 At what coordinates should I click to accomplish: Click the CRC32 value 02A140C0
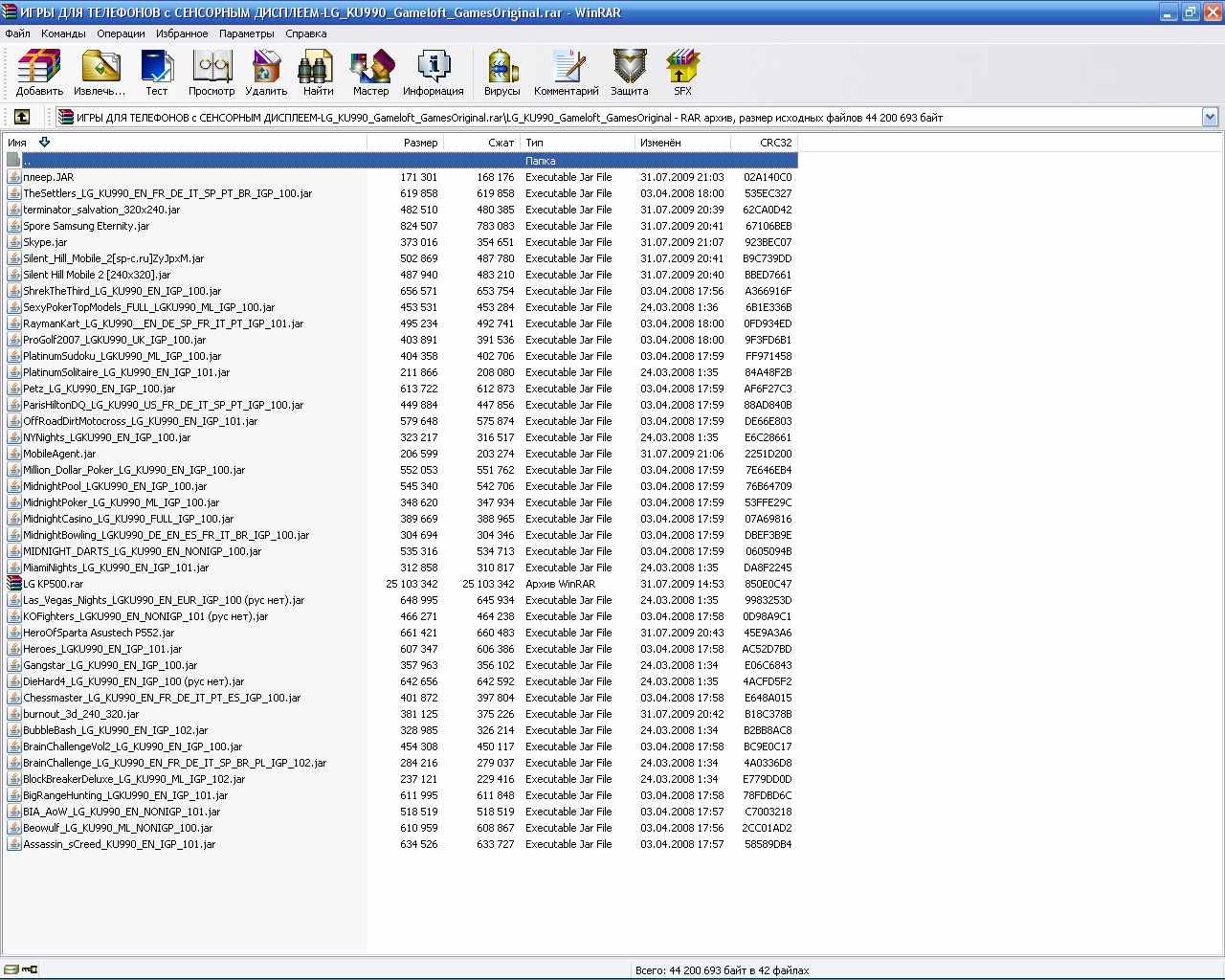[x=768, y=177]
